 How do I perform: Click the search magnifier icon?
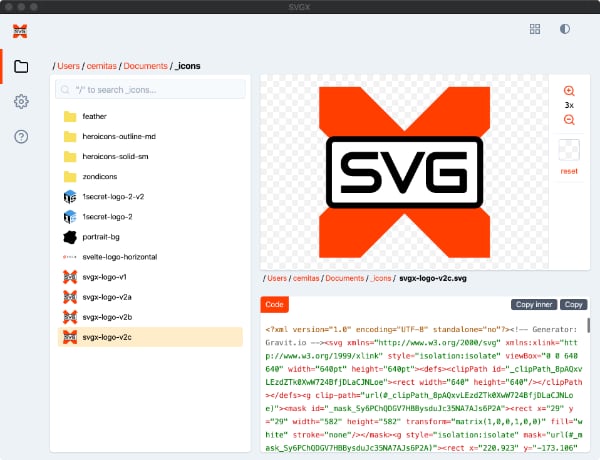click(x=65, y=90)
